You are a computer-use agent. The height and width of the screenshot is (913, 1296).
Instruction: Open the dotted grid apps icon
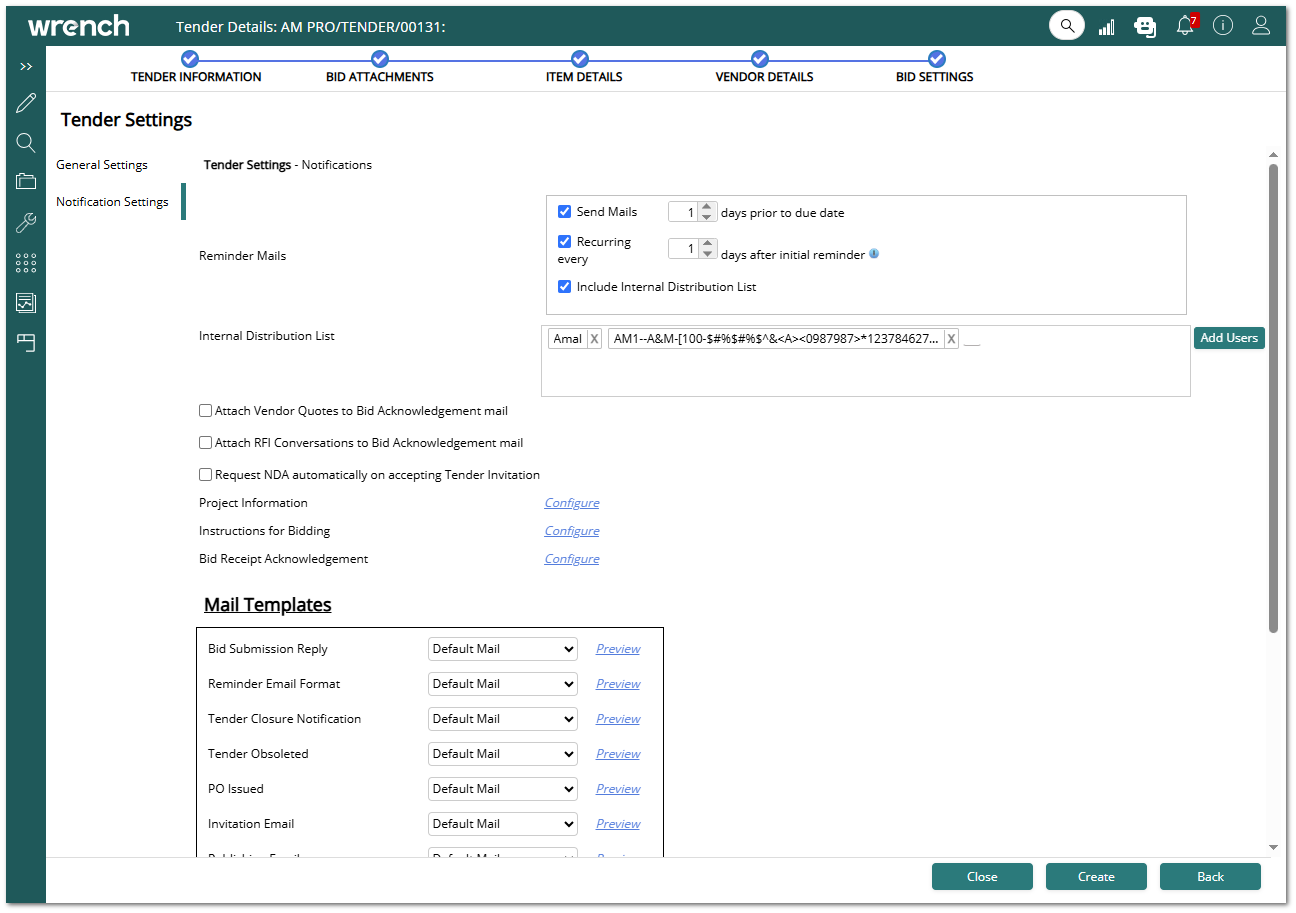coord(26,262)
